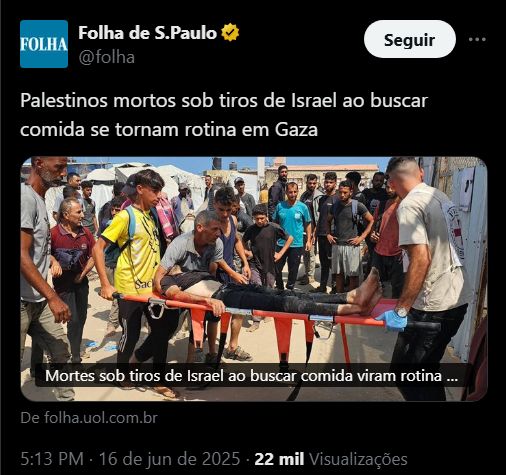The width and height of the screenshot is (506, 475).
Task: Click the folha.uol.com.br source link
Action: coord(89,418)
